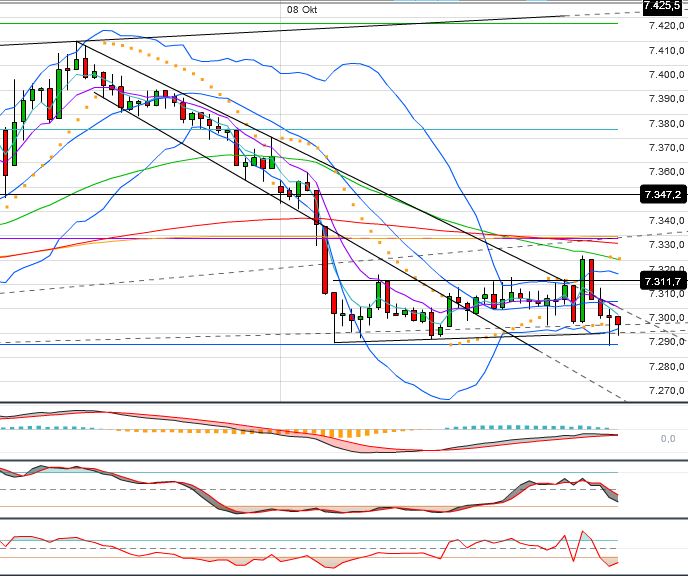Screen dimensions: 688x576
Task: Click the 7.360,0 price axis label
Action: (x=666, y=172)
